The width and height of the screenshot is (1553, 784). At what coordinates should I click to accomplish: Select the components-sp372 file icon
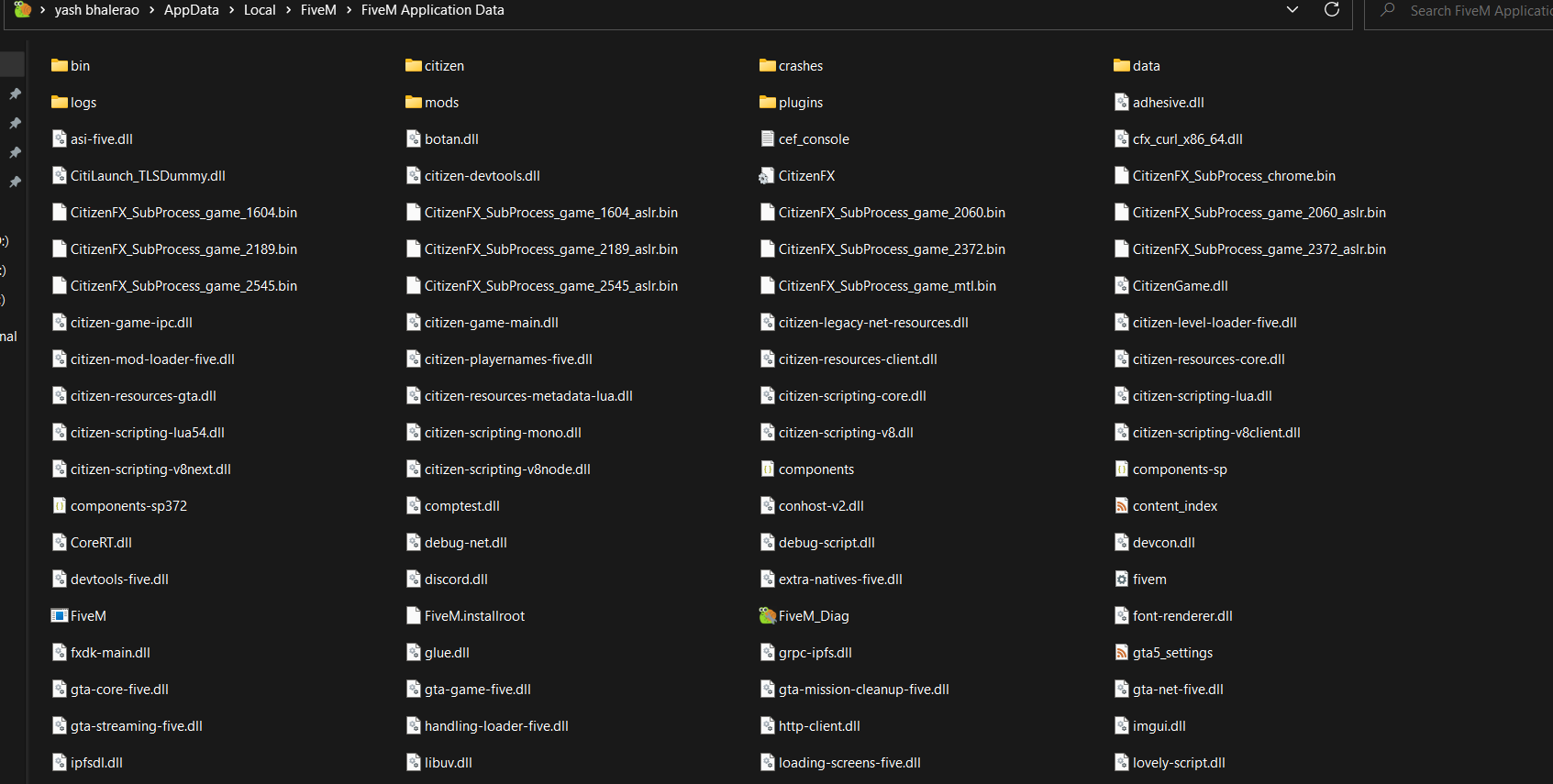point(60,505)
